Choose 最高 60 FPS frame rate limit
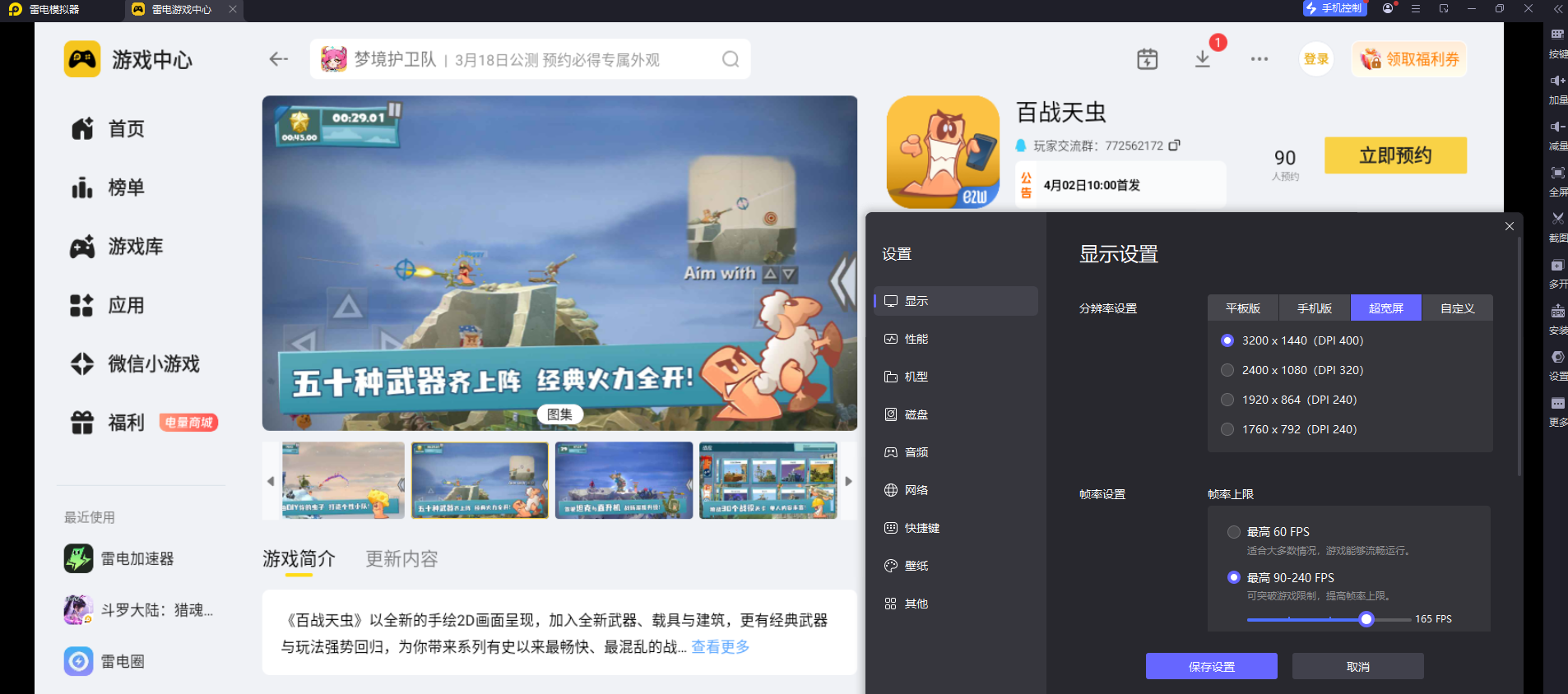This screenshot has width=1568, height=694. click(x=1234, y=532)
